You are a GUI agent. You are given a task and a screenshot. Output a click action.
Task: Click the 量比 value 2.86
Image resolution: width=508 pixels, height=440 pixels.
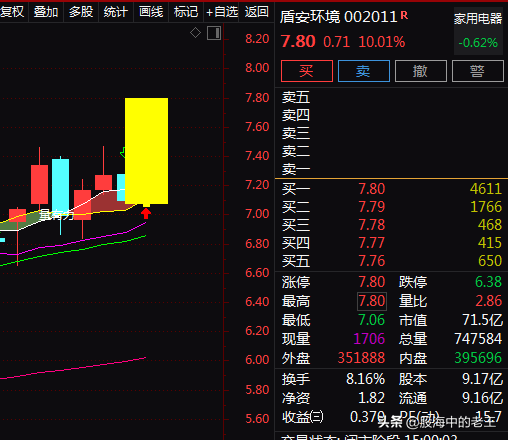(x=488, y=301)
